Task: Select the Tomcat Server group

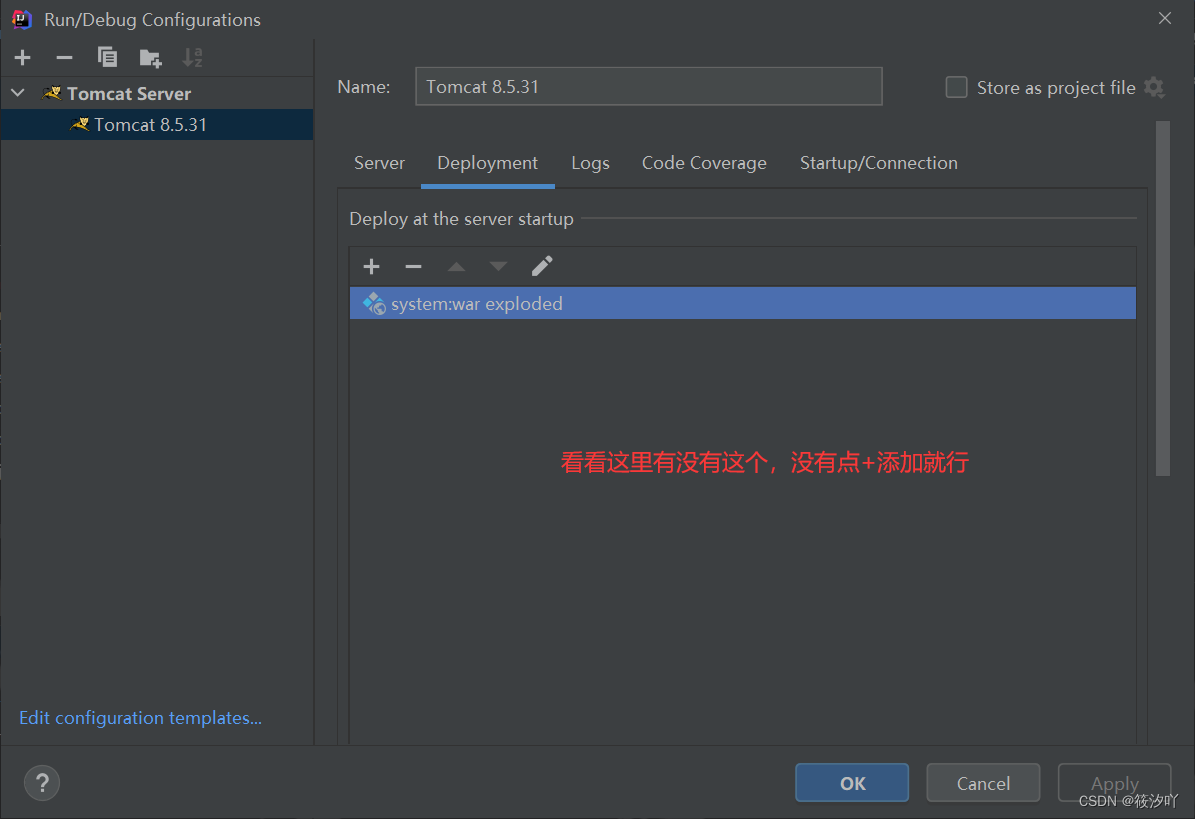Action: tap(129, 93)
